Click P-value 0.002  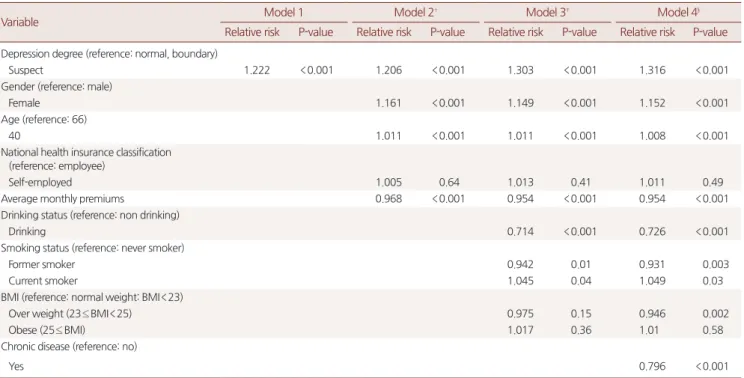click(716, 314)
